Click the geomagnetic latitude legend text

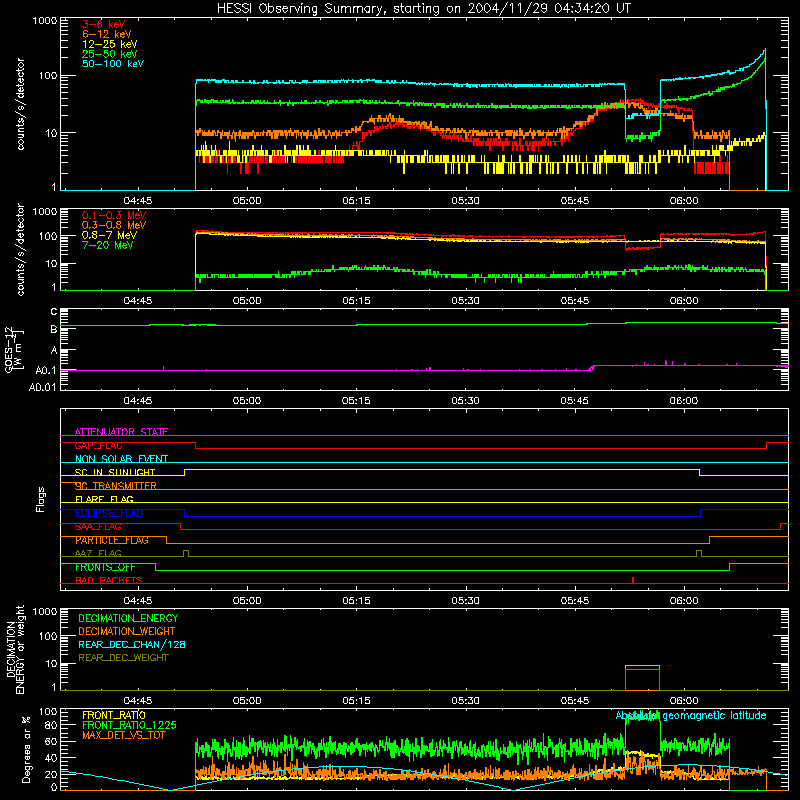[x=691, y=715]
